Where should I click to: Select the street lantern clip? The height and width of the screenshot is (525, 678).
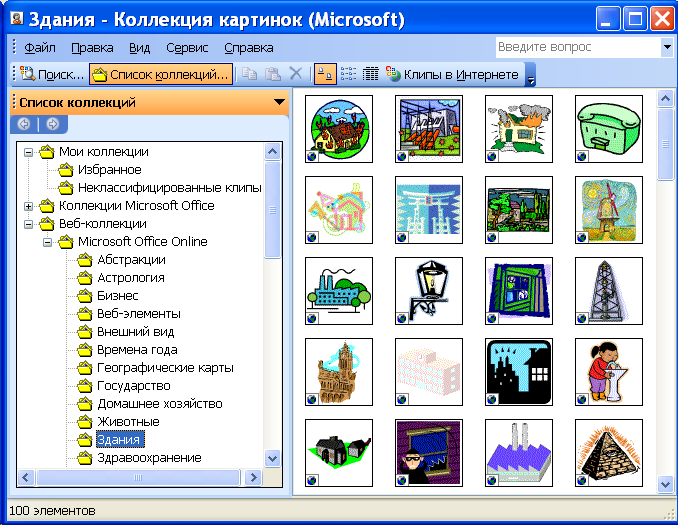[429, 291]
